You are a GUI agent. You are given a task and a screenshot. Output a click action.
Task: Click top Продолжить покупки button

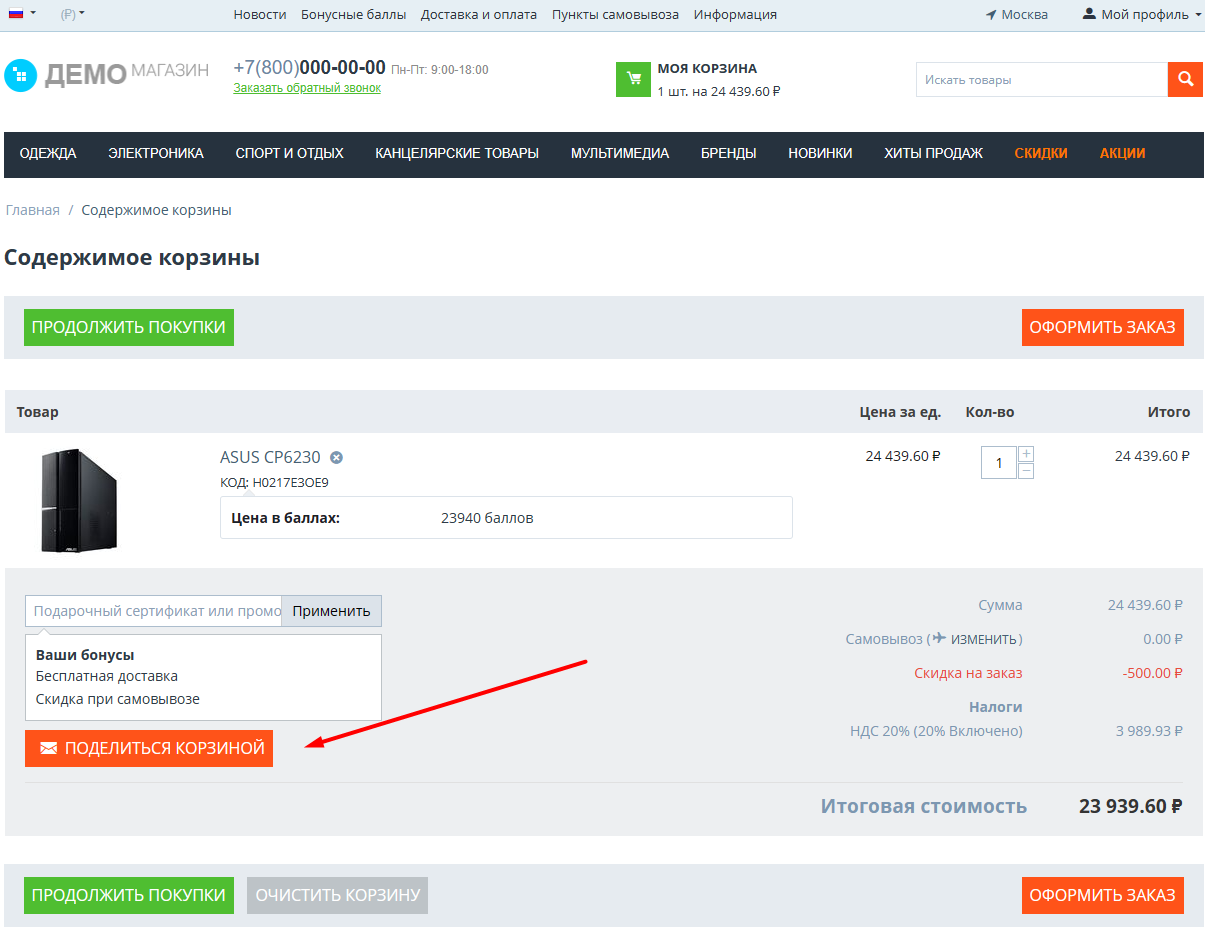click(x=129, y=327)
